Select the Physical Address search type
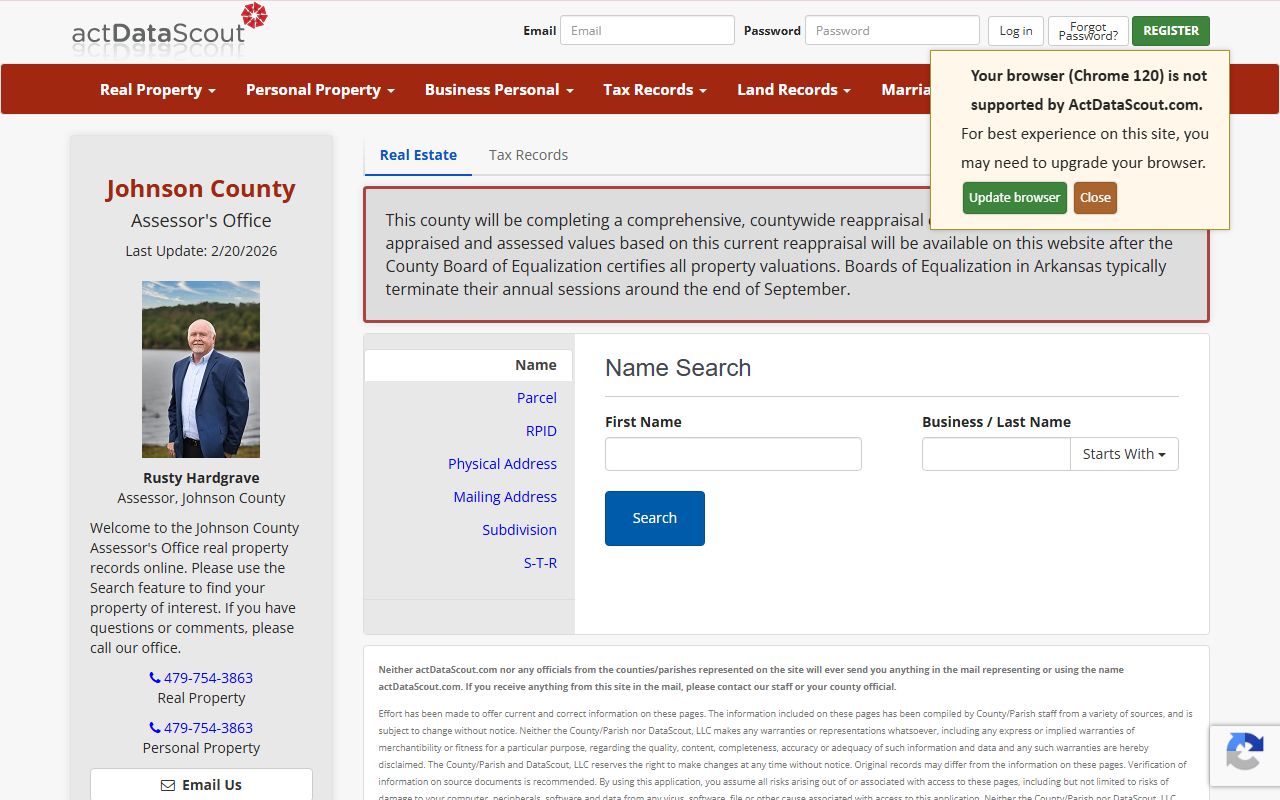Image resolution: width=1280 pixels, height=800 pixels. click(502, 464)
